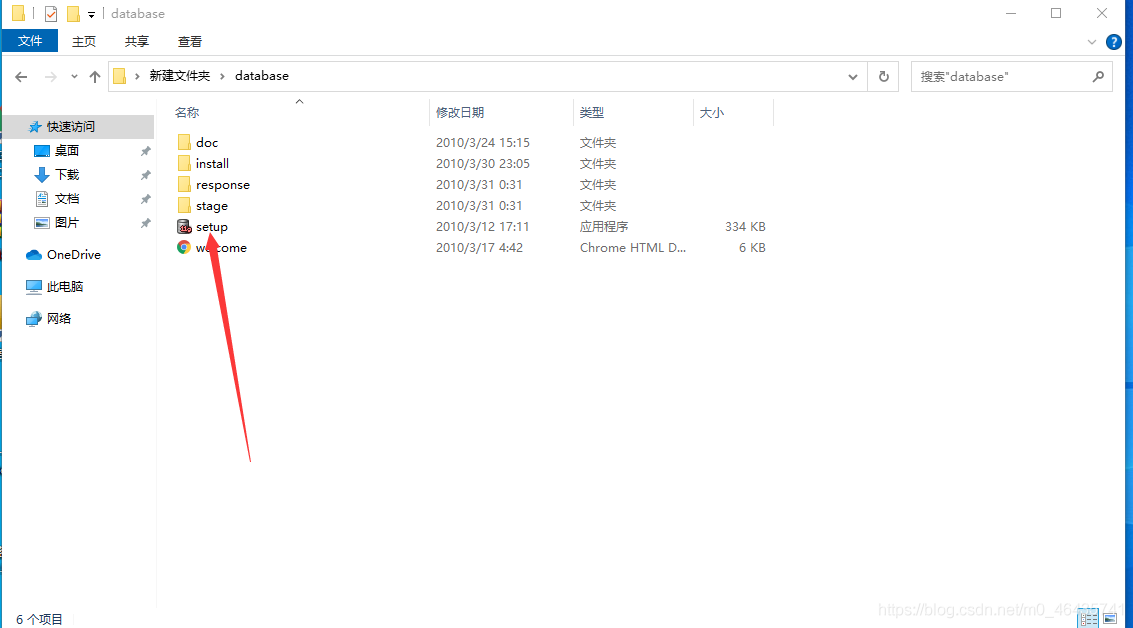Select 快速访问 in navigation pane
The width and height of the screenshot is (1133, 628).
coord(71,126)
